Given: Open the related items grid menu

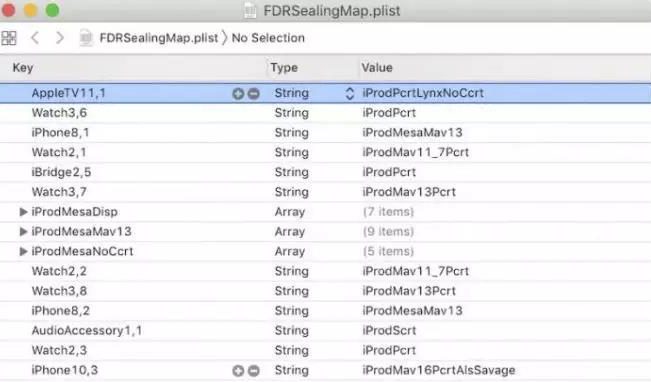Looking at the screenshot, I should 9,38.
